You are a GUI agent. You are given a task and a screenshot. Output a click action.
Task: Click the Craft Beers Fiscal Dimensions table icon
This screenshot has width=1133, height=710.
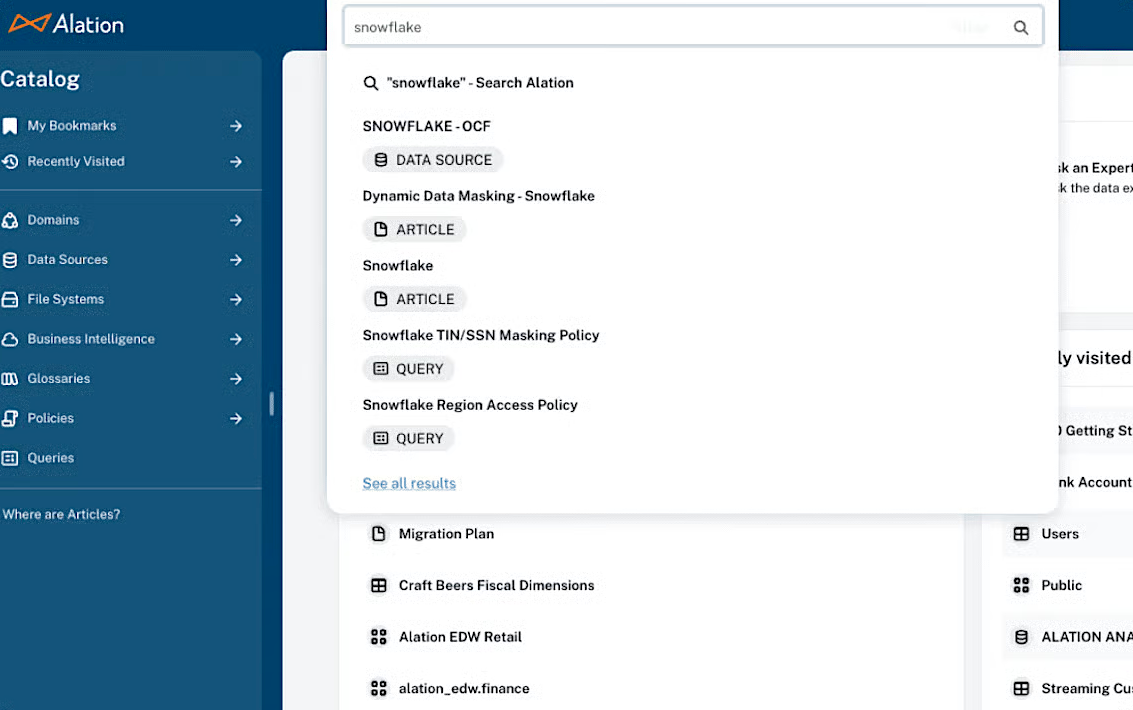coord(379,585)
